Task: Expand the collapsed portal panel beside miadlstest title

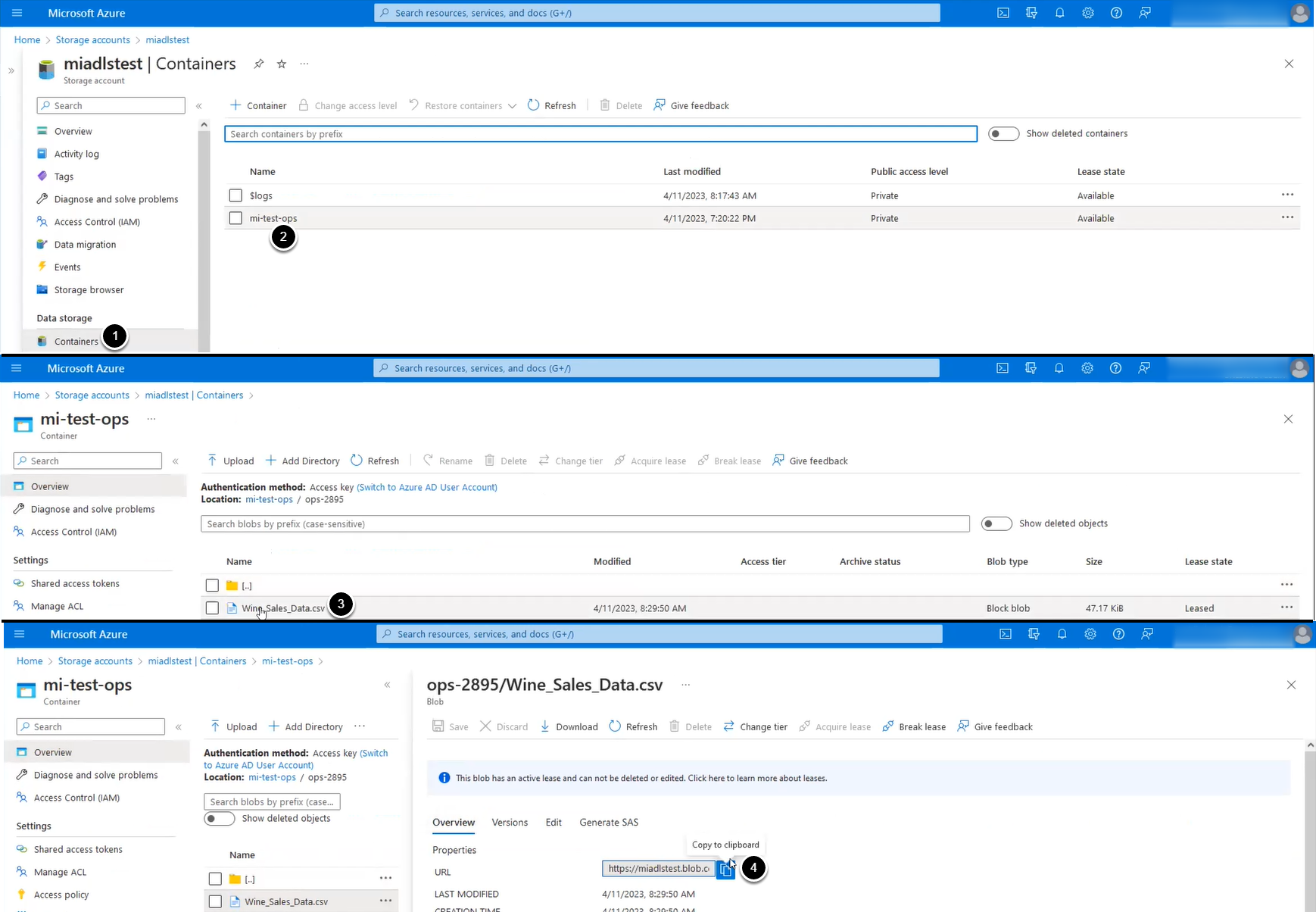Action: (x=11, y=70)
